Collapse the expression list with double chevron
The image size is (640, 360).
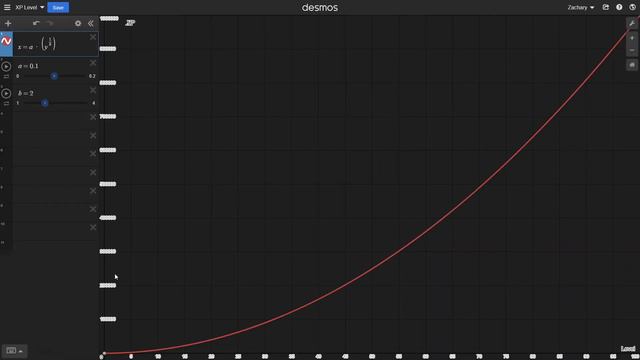click(x=91, y=24)
